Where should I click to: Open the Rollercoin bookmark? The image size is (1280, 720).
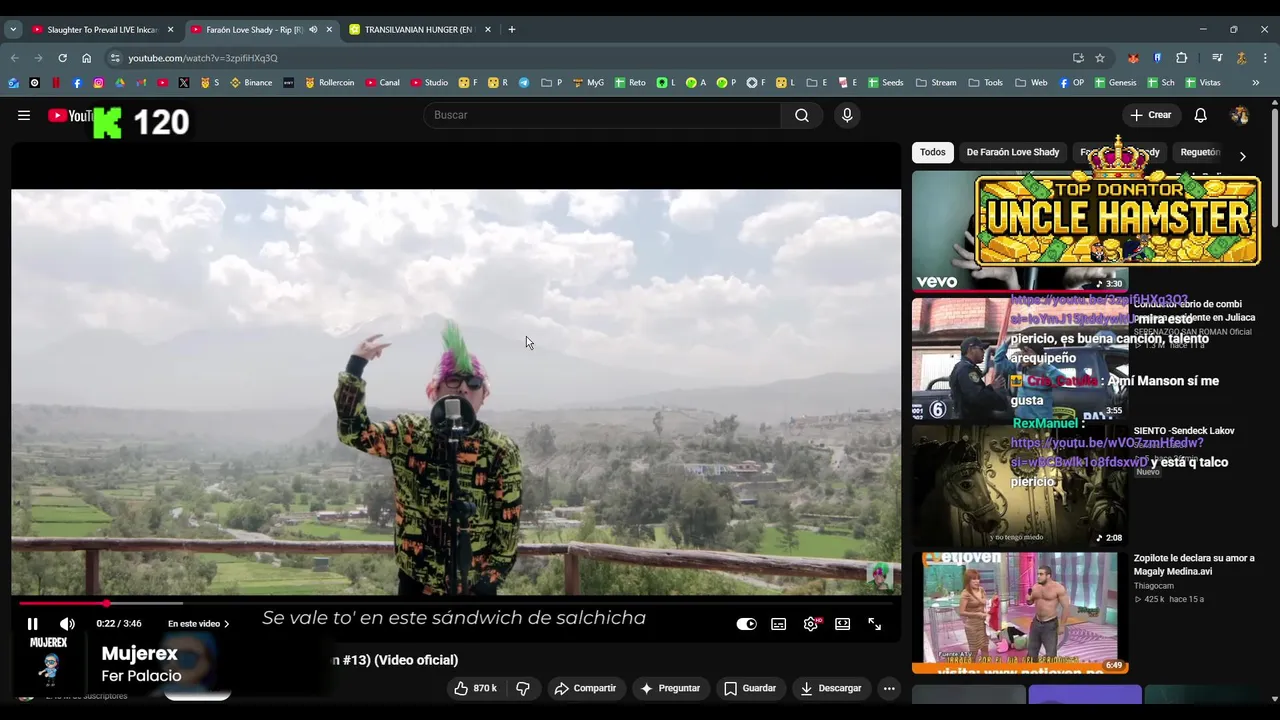click(329, 83)
